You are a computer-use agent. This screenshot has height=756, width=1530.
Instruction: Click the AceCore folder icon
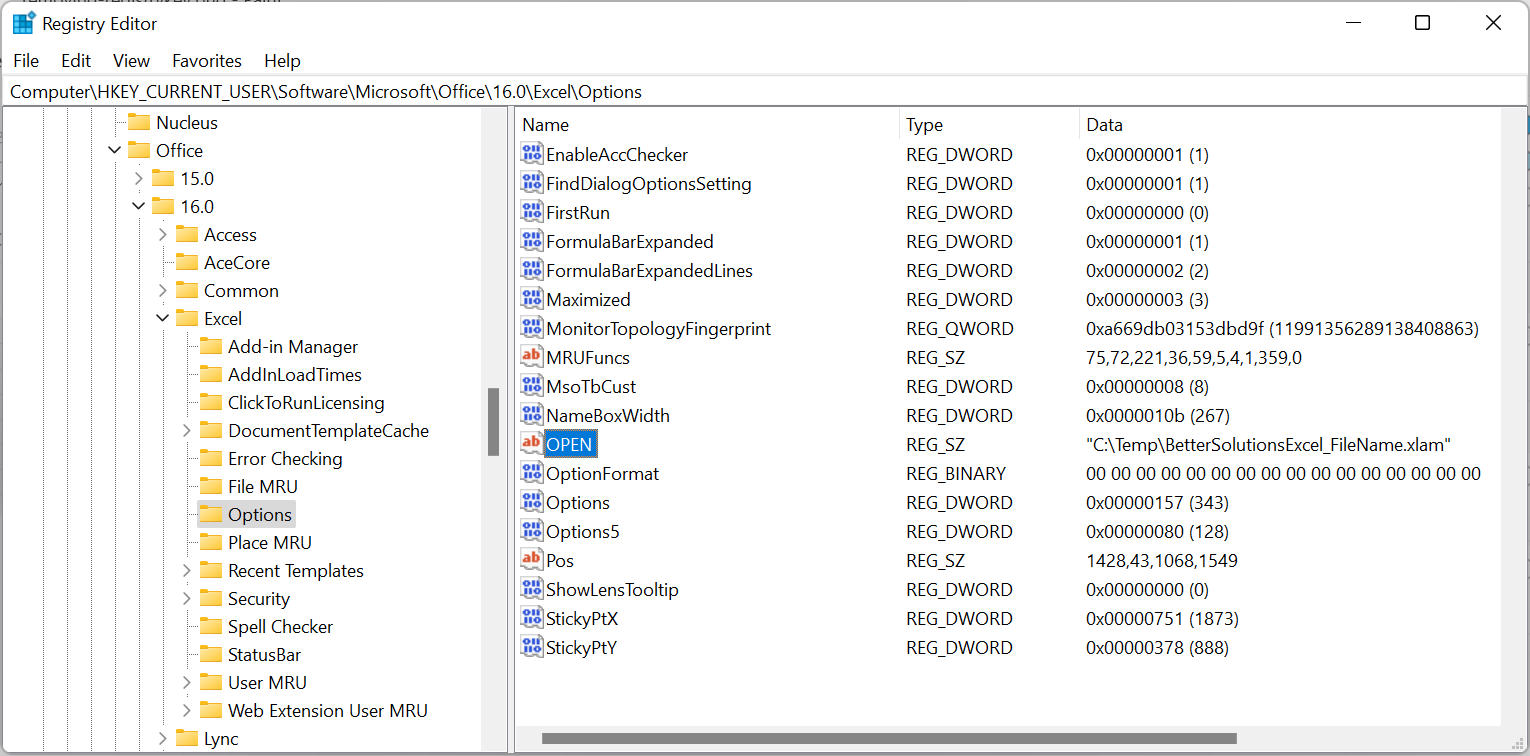pos(187,263)
